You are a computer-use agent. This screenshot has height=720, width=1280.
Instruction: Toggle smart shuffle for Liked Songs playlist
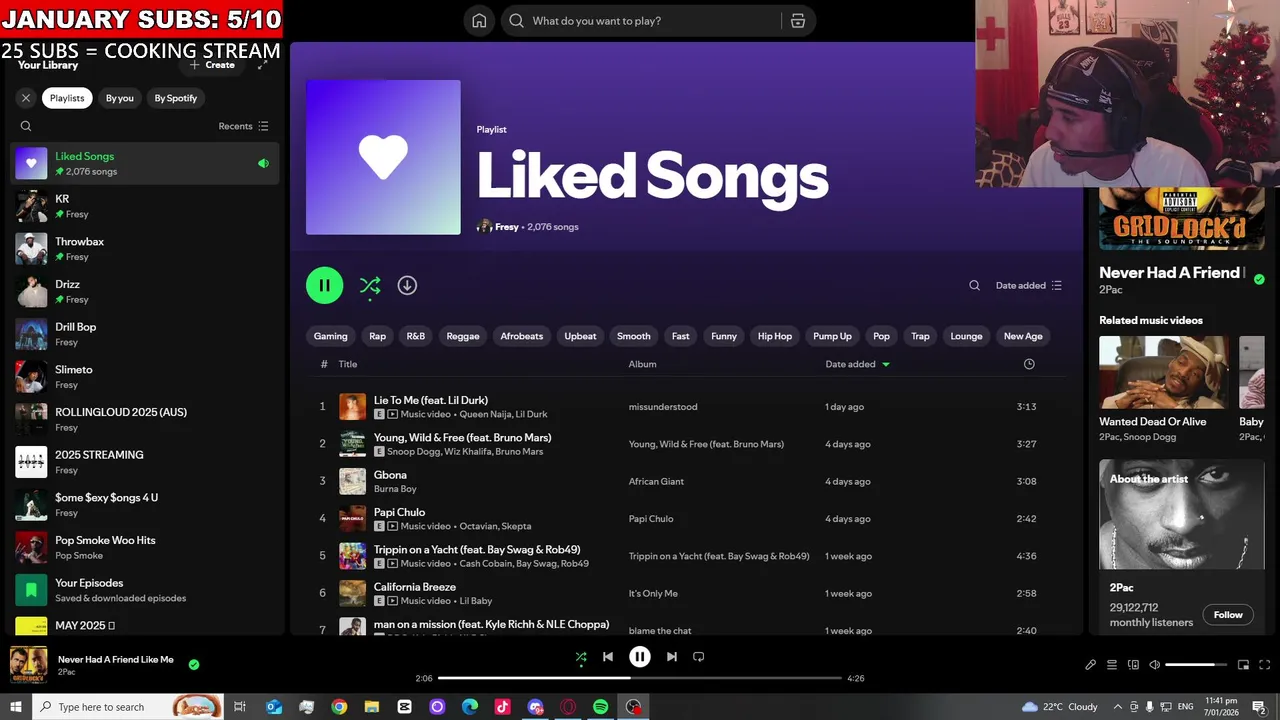[369, 286]
